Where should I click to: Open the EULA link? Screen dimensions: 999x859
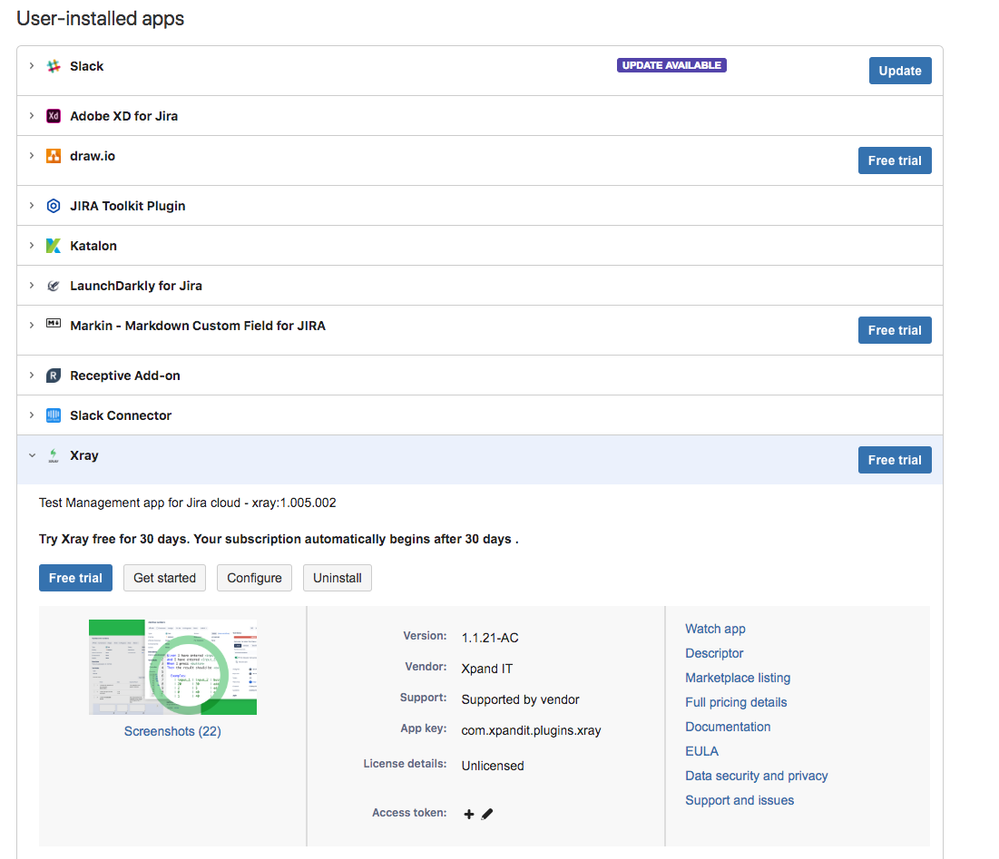pos(701,751)
